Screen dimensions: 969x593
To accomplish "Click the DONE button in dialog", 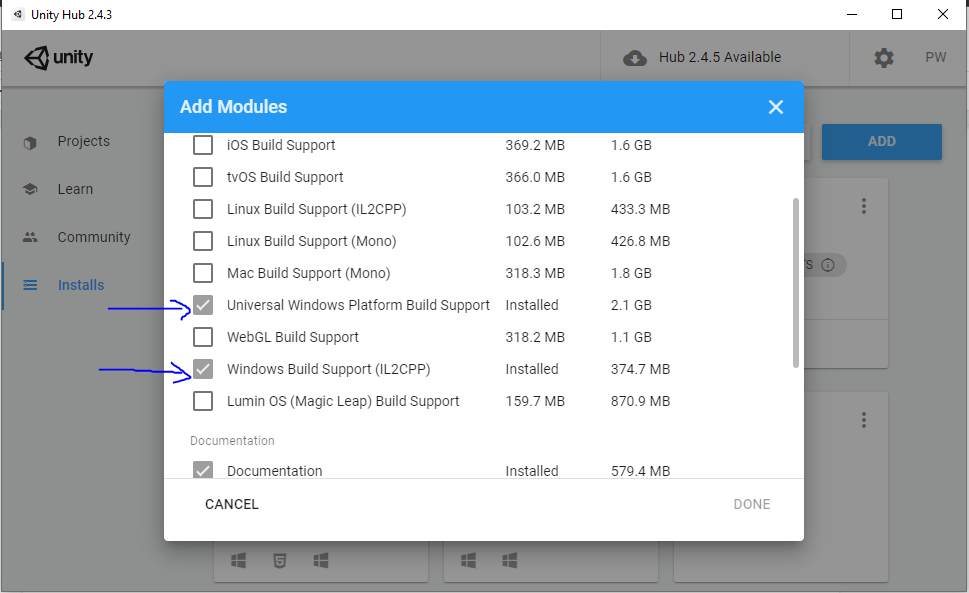I will pyautogui.click(x=751, y=504).
